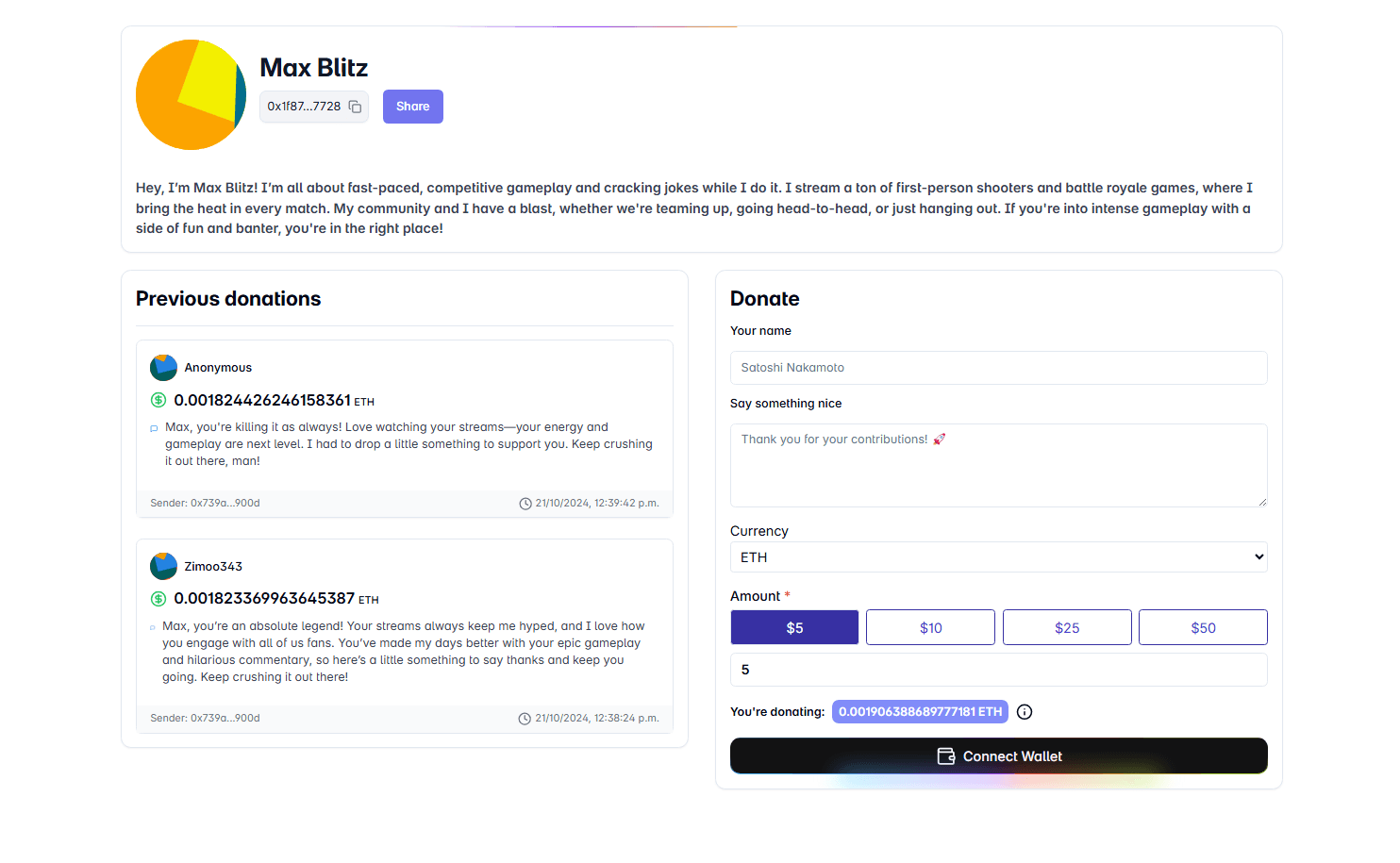Open the Currency ETH dropdown

[998, 557]
